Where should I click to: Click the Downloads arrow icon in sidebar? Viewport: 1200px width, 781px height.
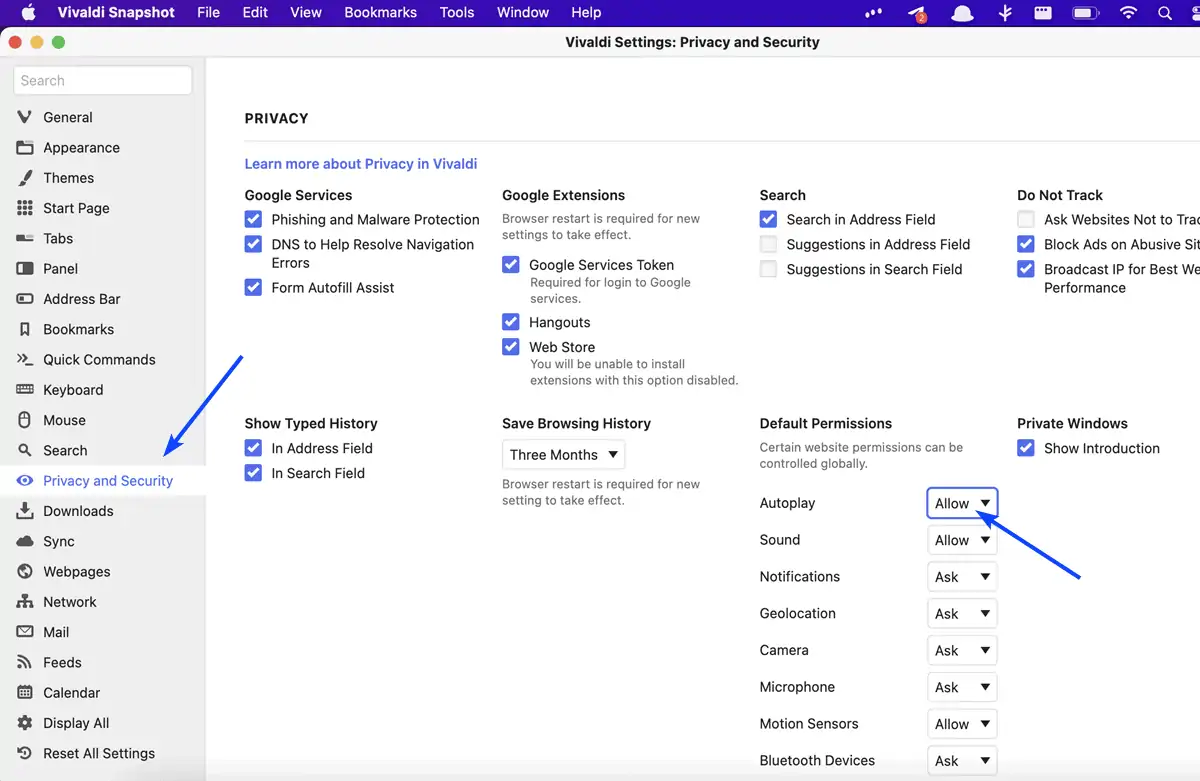point(25,511)
